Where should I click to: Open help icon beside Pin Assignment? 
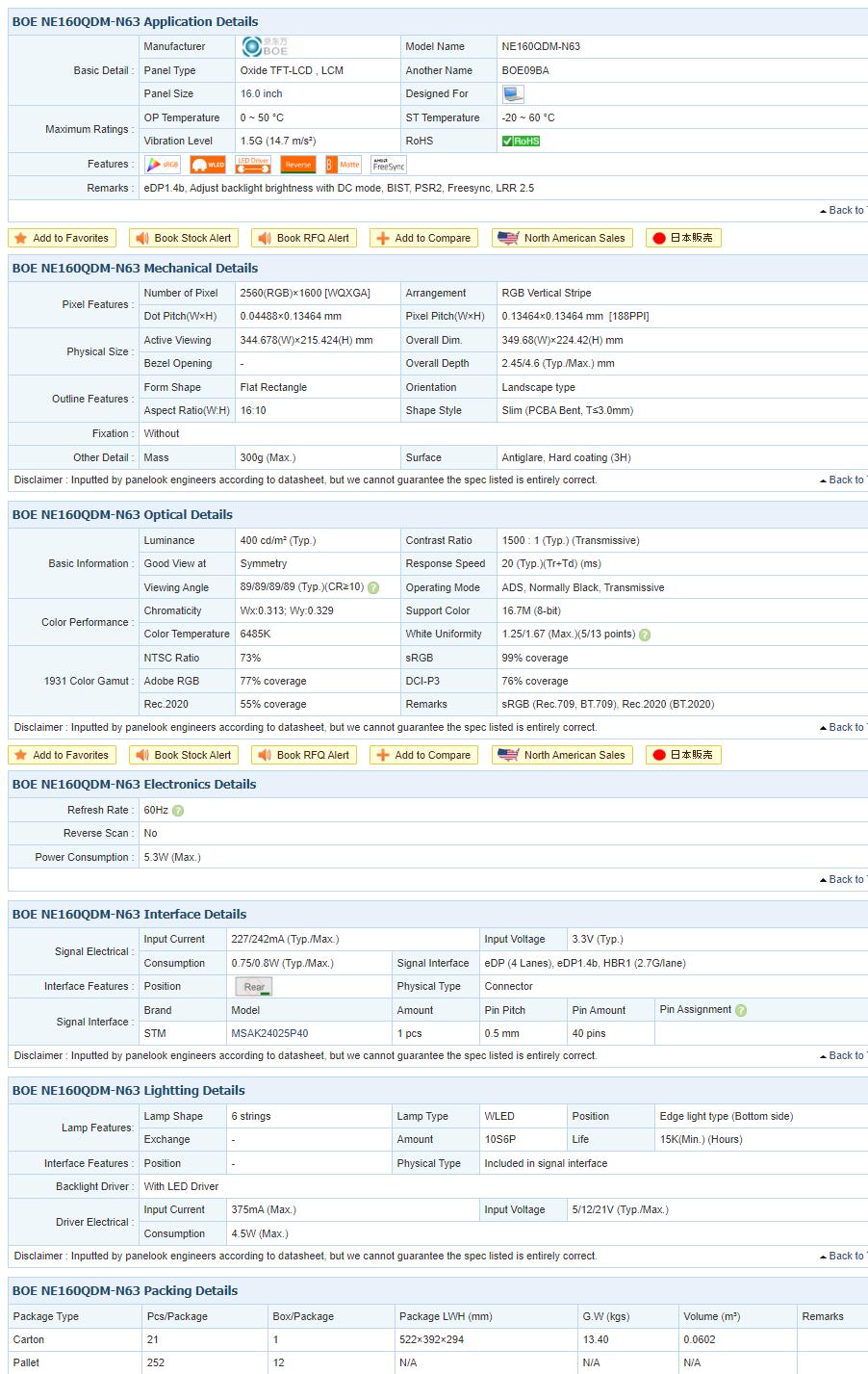(741, 1010)
